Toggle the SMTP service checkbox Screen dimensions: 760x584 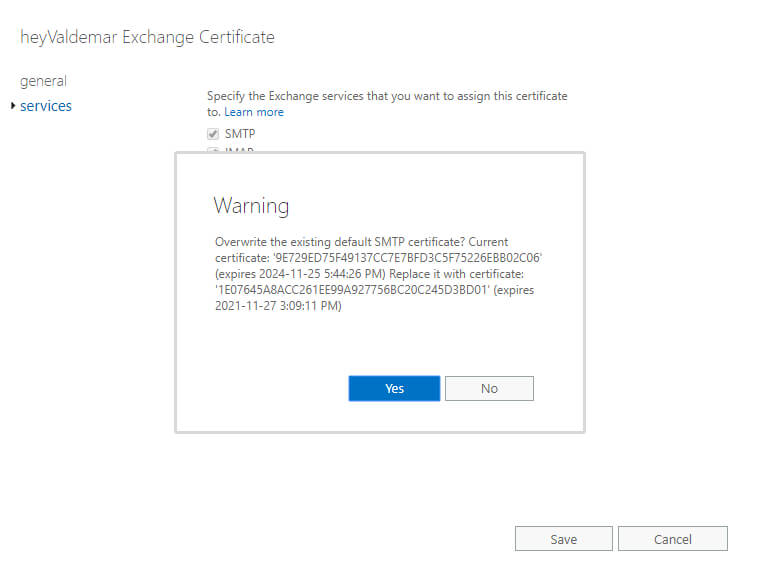[213, 134]
